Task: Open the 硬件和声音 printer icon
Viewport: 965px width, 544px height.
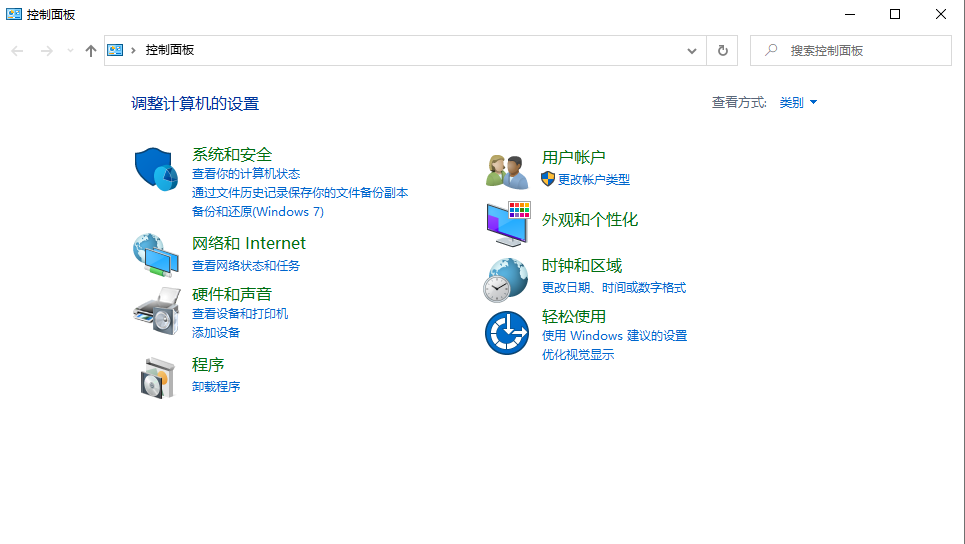Action: (157, 311)
